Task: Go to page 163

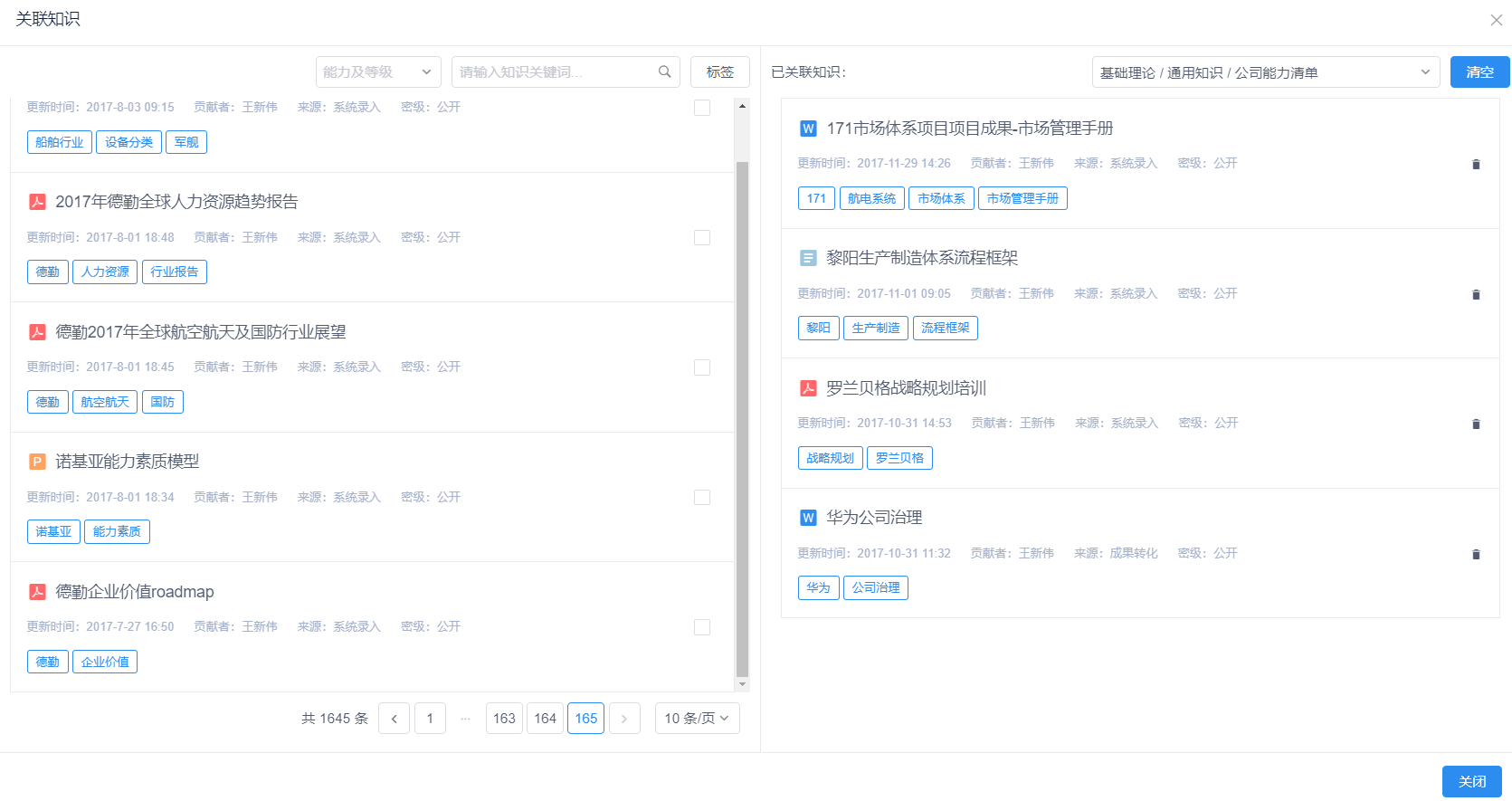Action: tap(504, 719)
